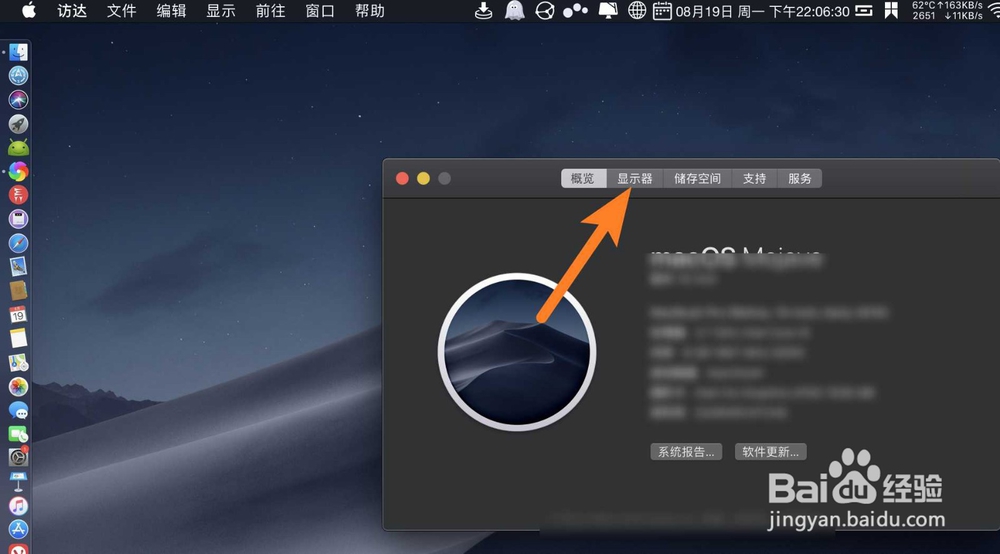Click the 系统报告... button
Screen dimensions: 1000x554
tap(686, 452)
